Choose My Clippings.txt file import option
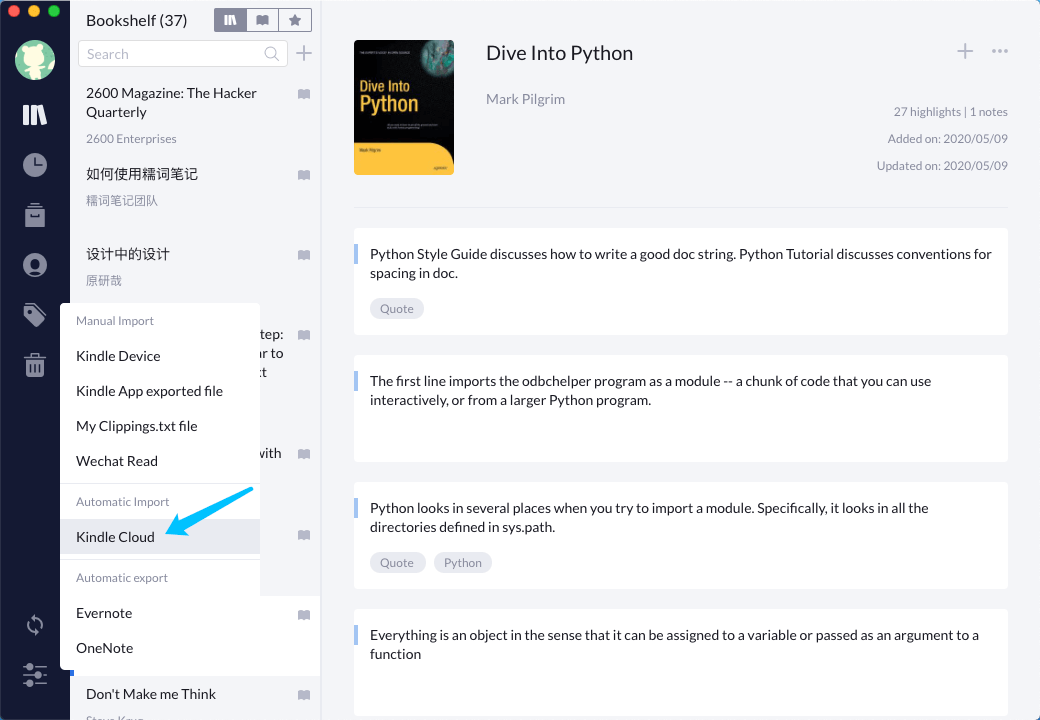The height and width of the screenshot is (720, 1040). tap(134, 425)
